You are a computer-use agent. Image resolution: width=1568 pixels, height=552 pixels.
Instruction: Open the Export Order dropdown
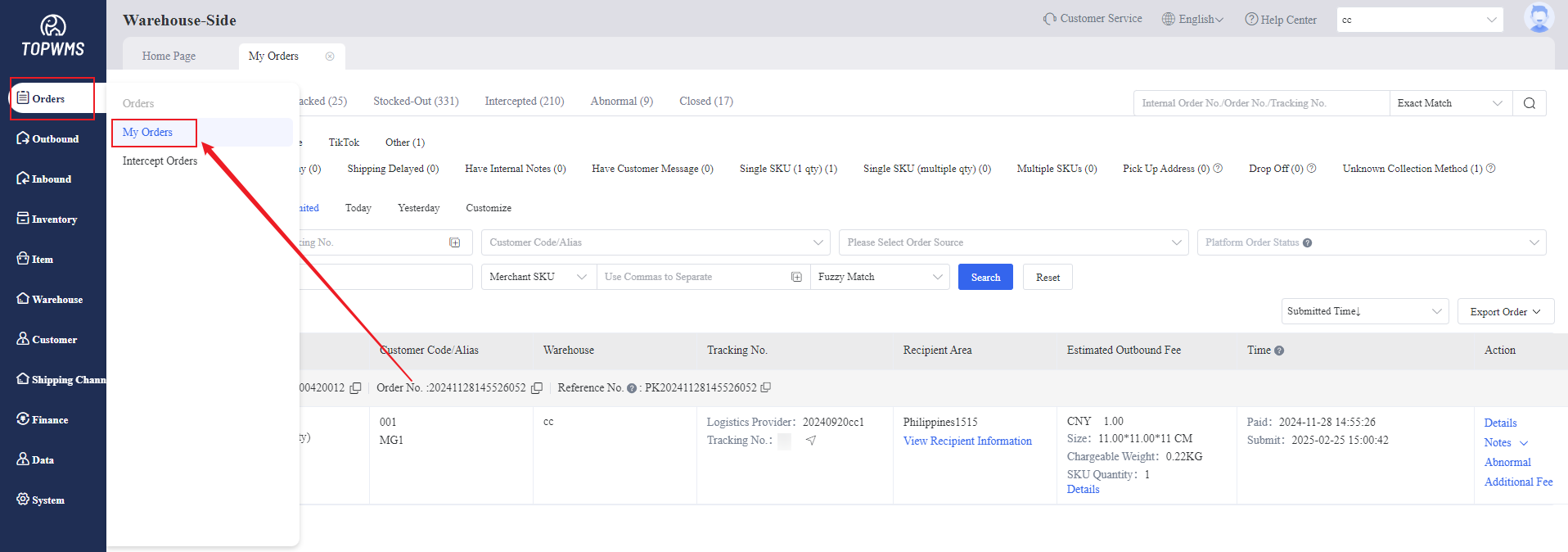[1505, 312]
